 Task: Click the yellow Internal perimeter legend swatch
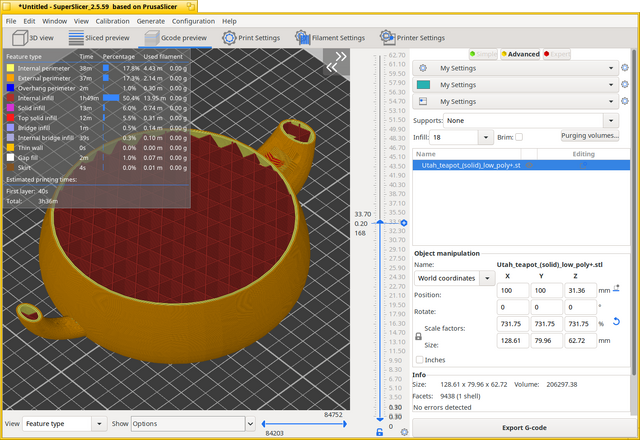point(10,68)
